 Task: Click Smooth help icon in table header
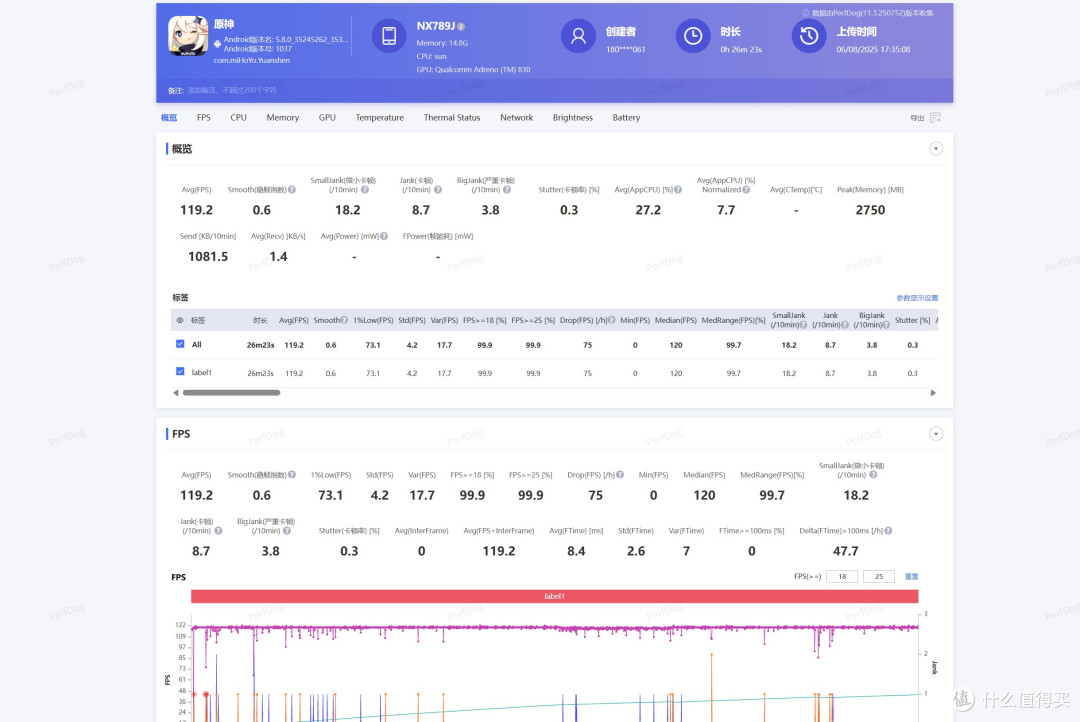pos(344,320)
